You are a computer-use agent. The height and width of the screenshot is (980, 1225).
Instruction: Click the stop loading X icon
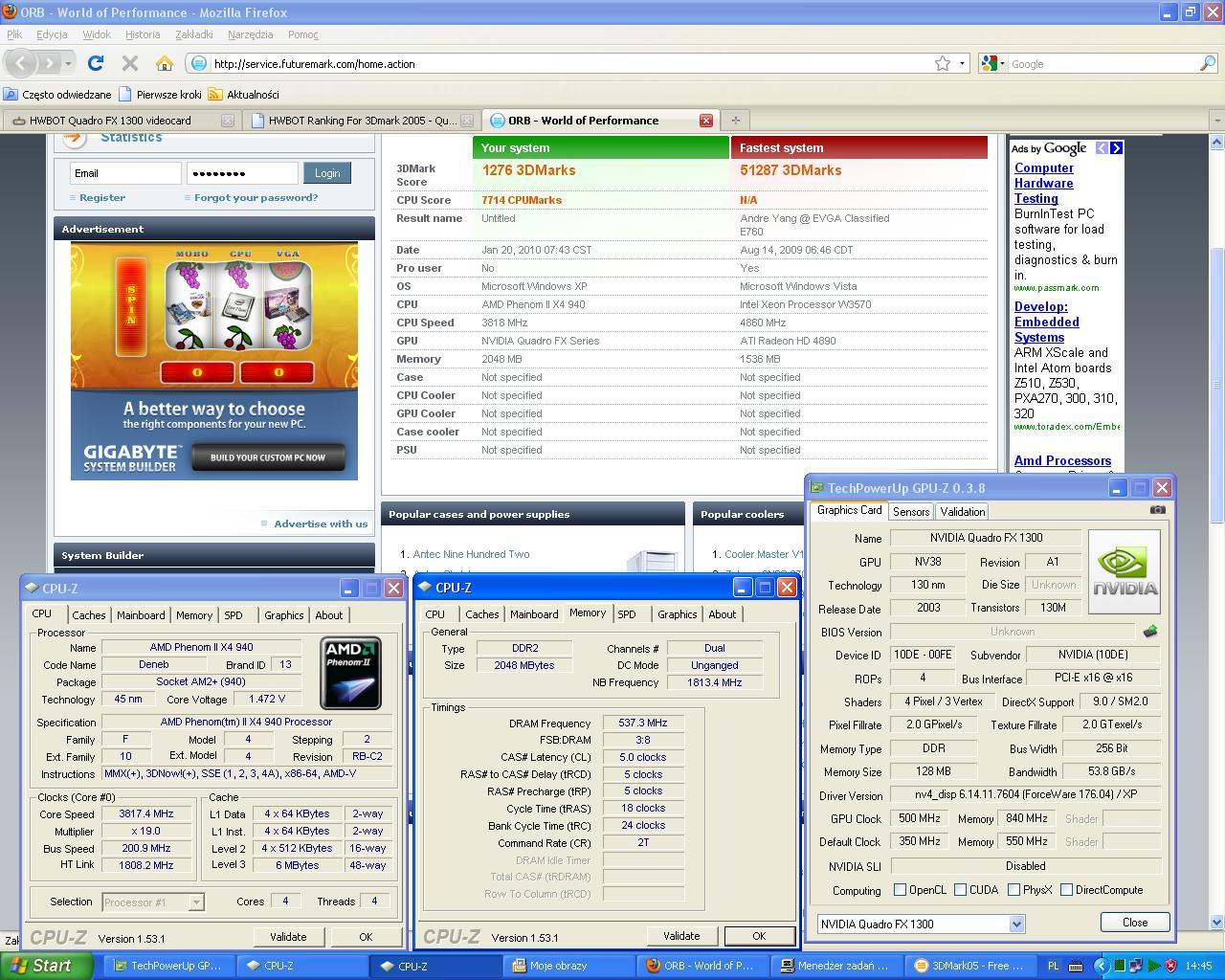[130, 63]
